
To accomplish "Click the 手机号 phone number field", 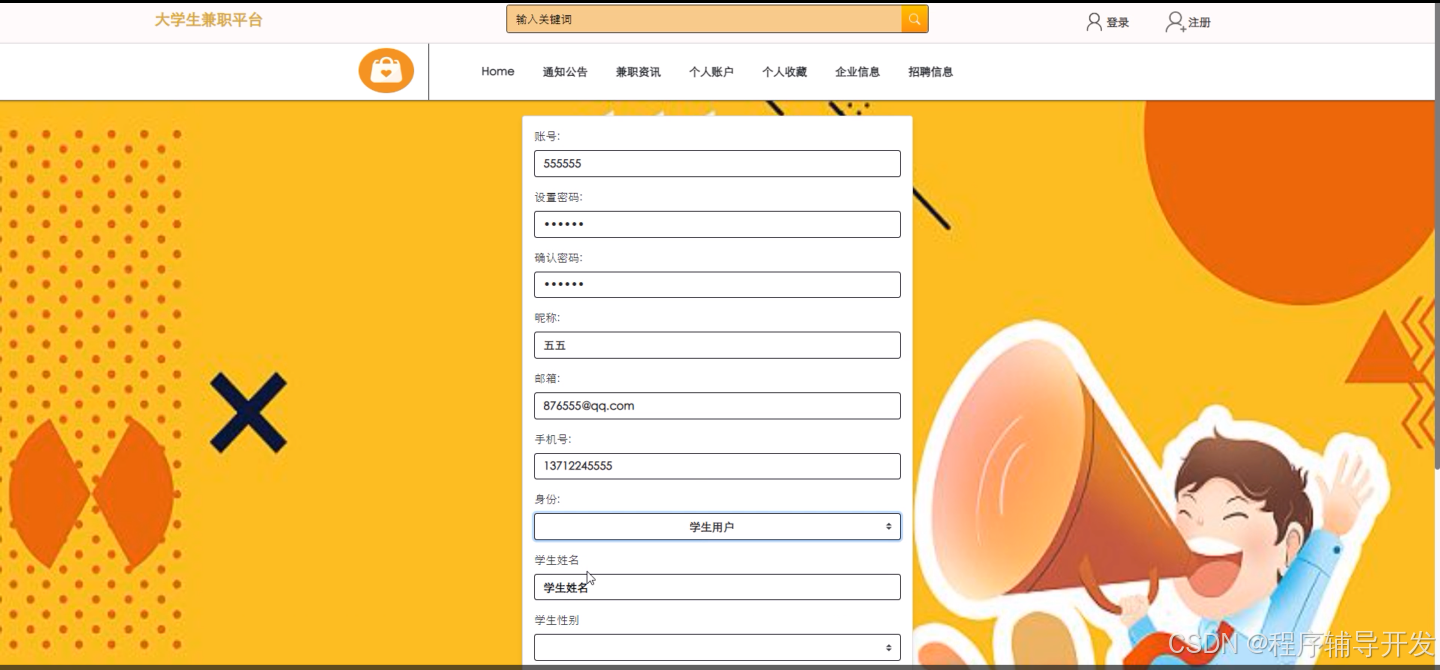I will (717, 466).
